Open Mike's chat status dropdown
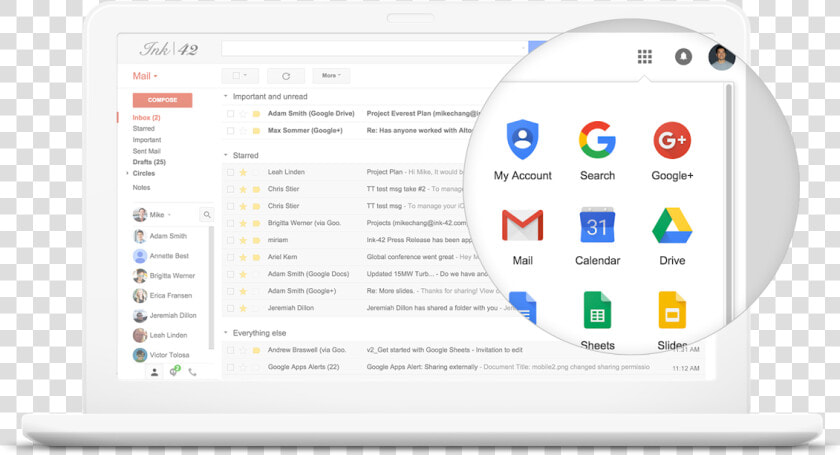This screenshot has height=455, width=840. pos(169,215)
